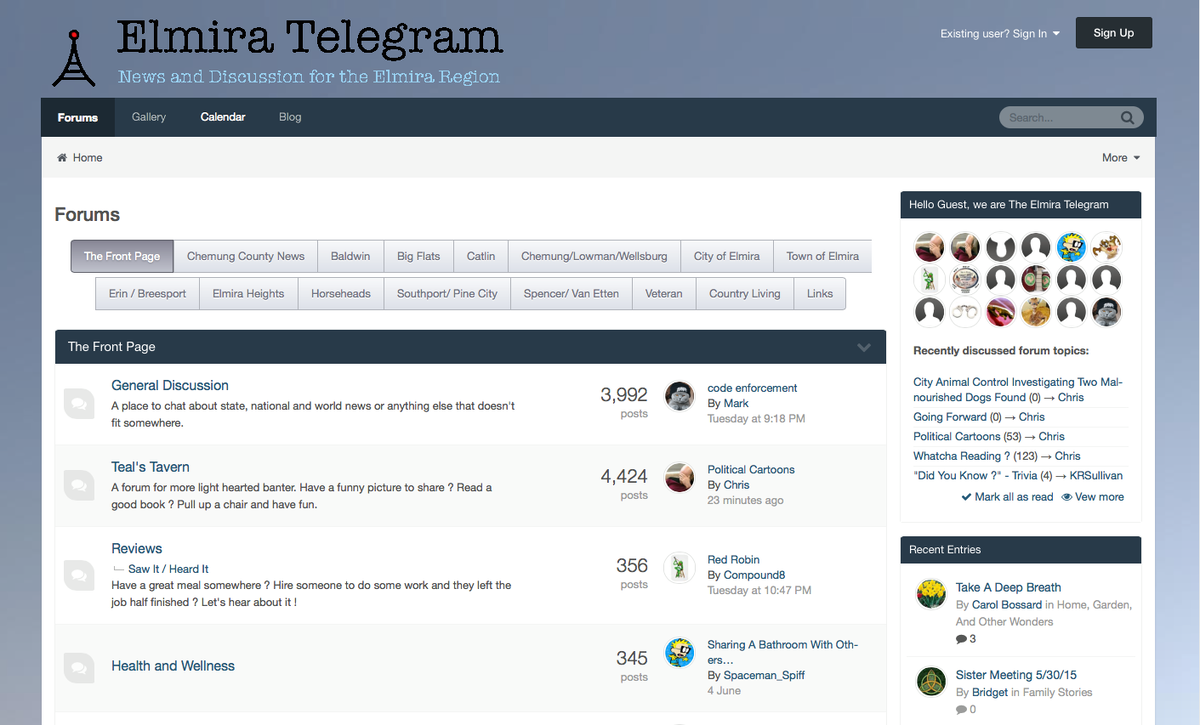Screen dimensions: 1200x725
Task: Click the Elmira Telegram tower logo
Action: [74, 58]
